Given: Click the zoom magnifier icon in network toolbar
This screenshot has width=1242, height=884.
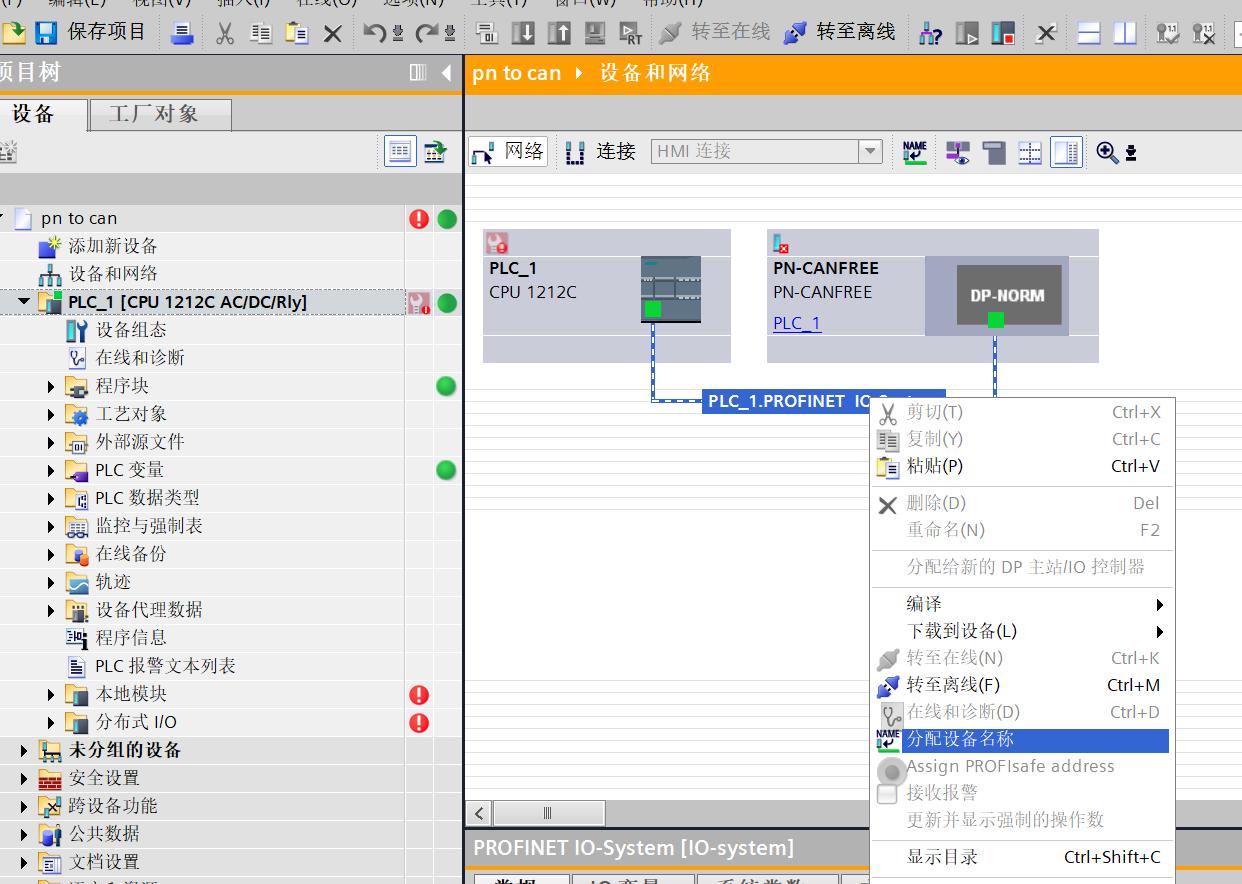Looking at the screenshot, I should point(1107,152).
